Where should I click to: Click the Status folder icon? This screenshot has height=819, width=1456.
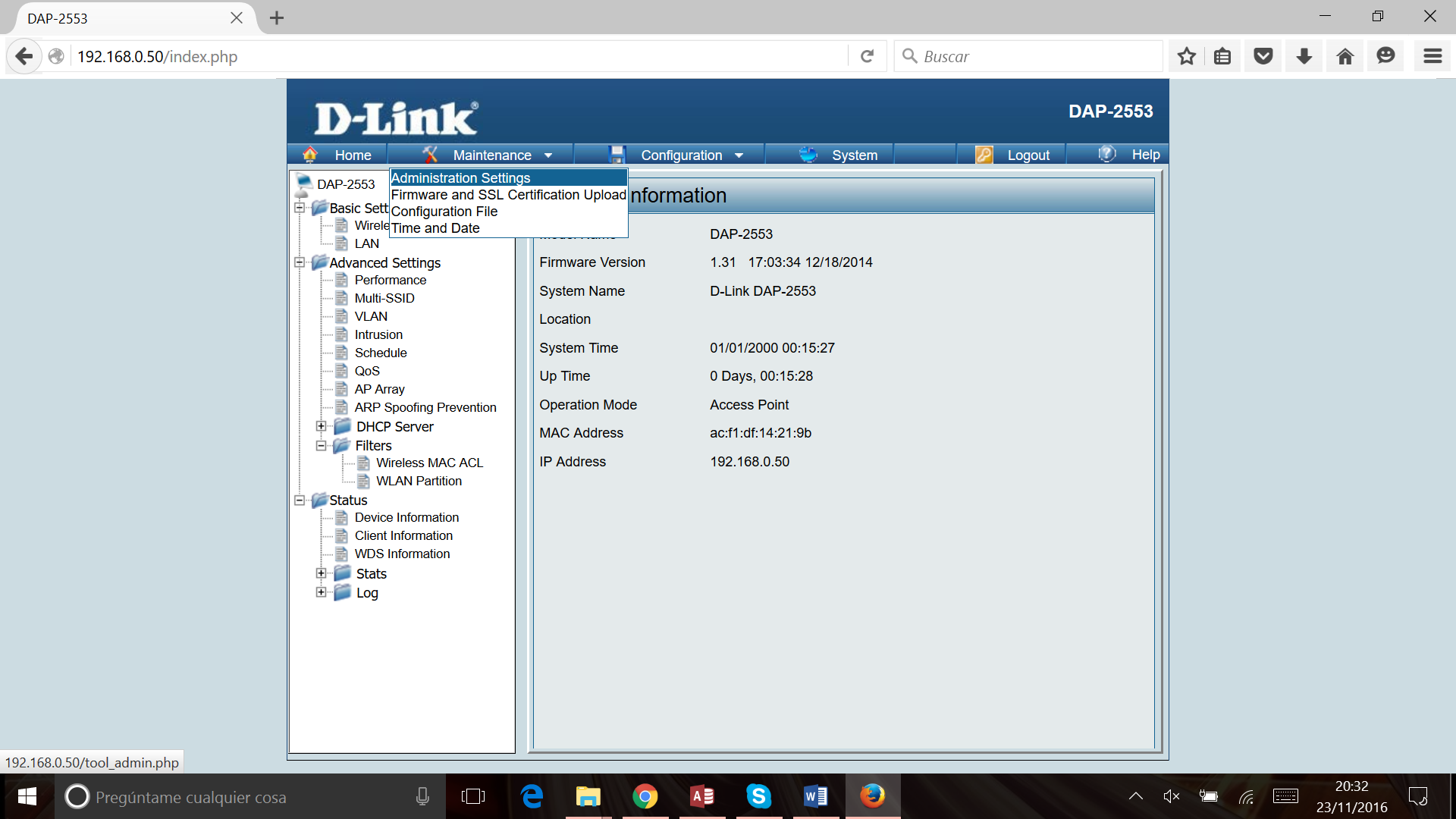(319, 500)
